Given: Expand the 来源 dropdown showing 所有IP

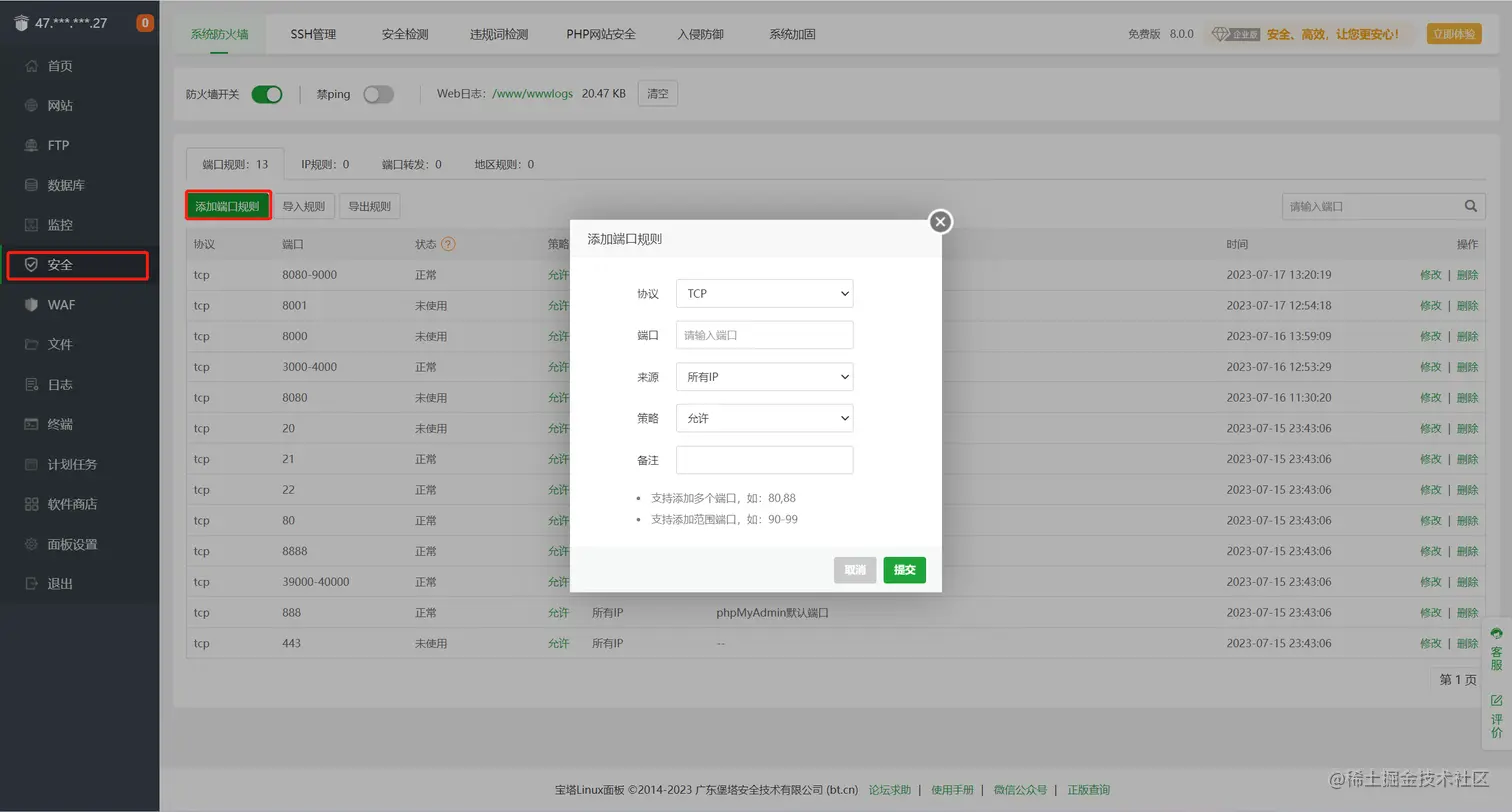Looking at the screenshot, I should point(765,377).
